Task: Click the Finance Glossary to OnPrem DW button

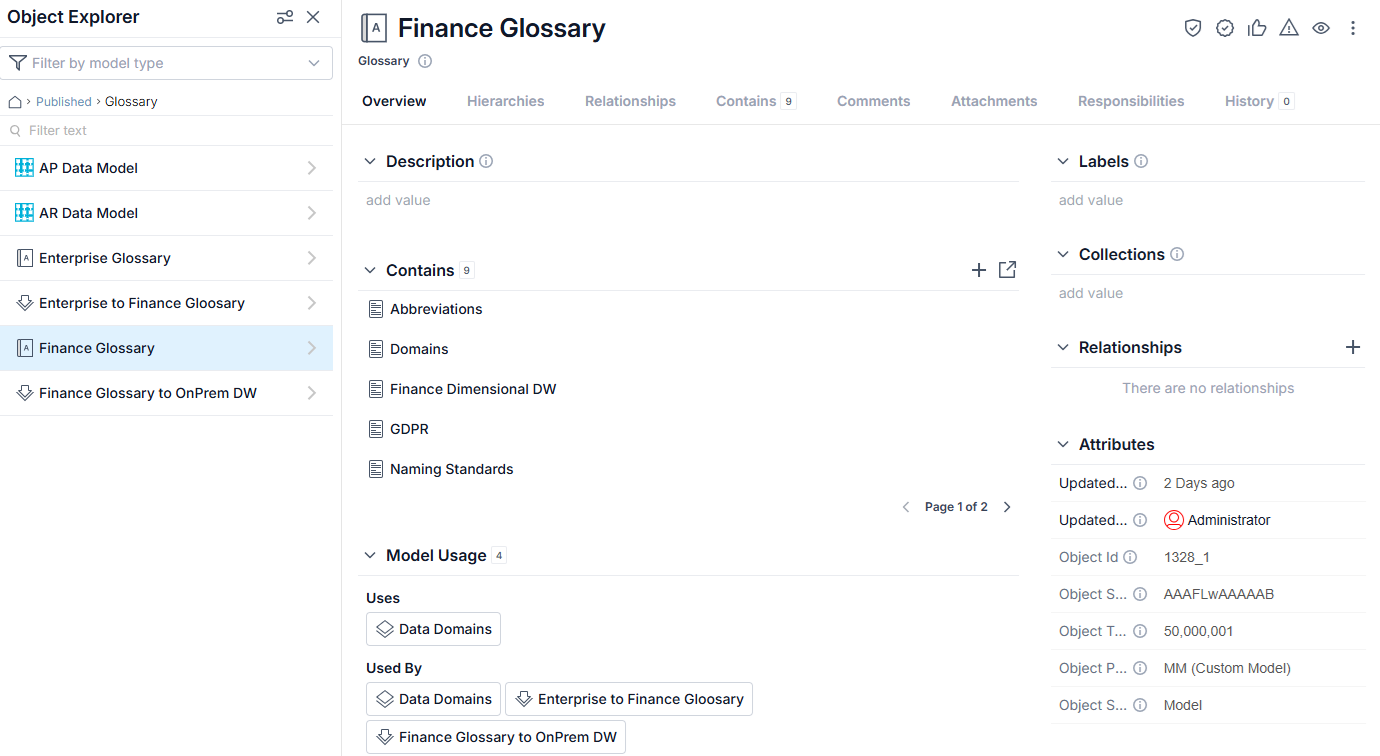Action: coord(496,737)
